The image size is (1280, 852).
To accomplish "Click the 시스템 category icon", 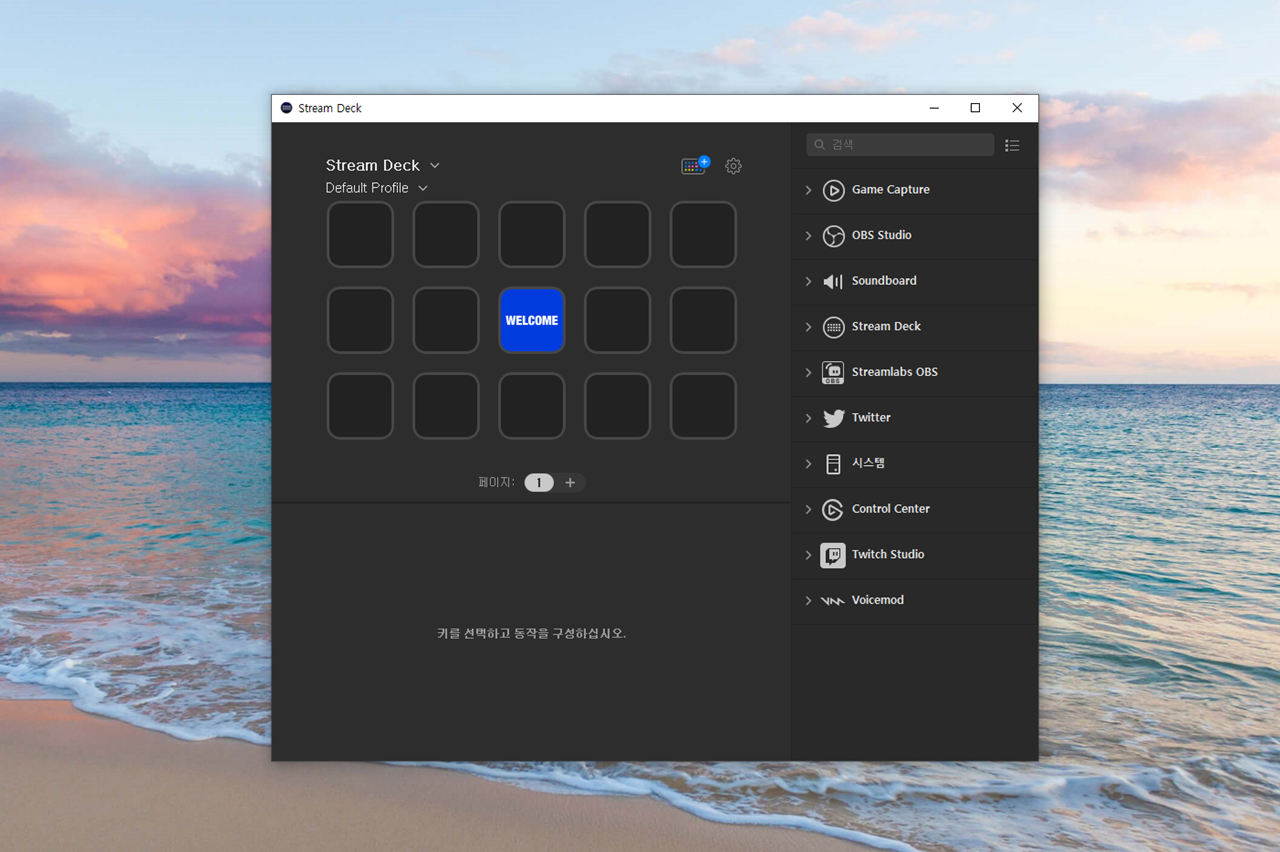I will [x=833, y=464].
